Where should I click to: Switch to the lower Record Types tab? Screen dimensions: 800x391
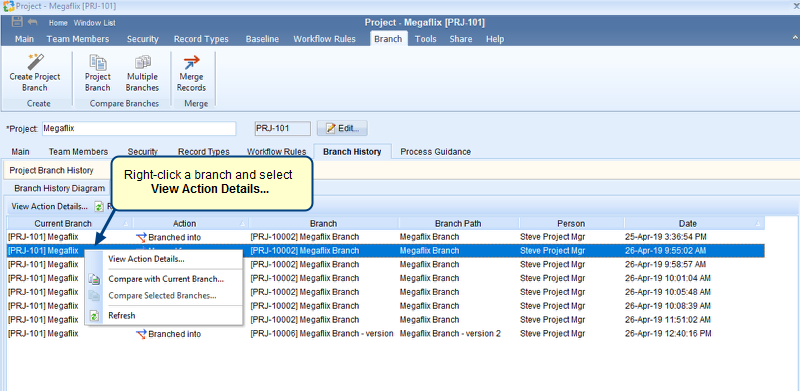click(x=204, y=152)
